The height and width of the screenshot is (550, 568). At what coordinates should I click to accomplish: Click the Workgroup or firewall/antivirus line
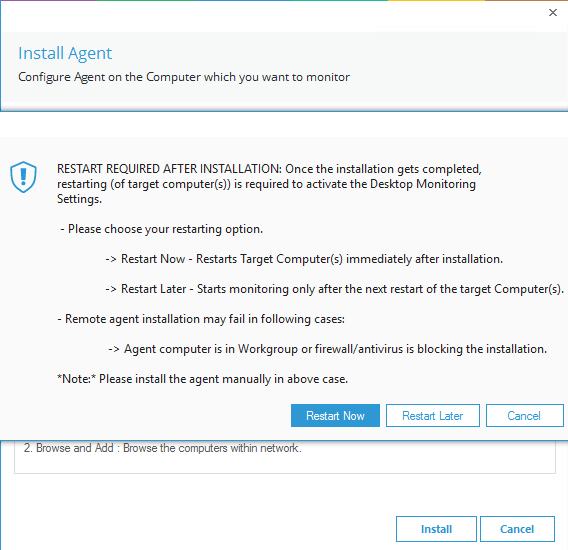[x=328, y=349]
